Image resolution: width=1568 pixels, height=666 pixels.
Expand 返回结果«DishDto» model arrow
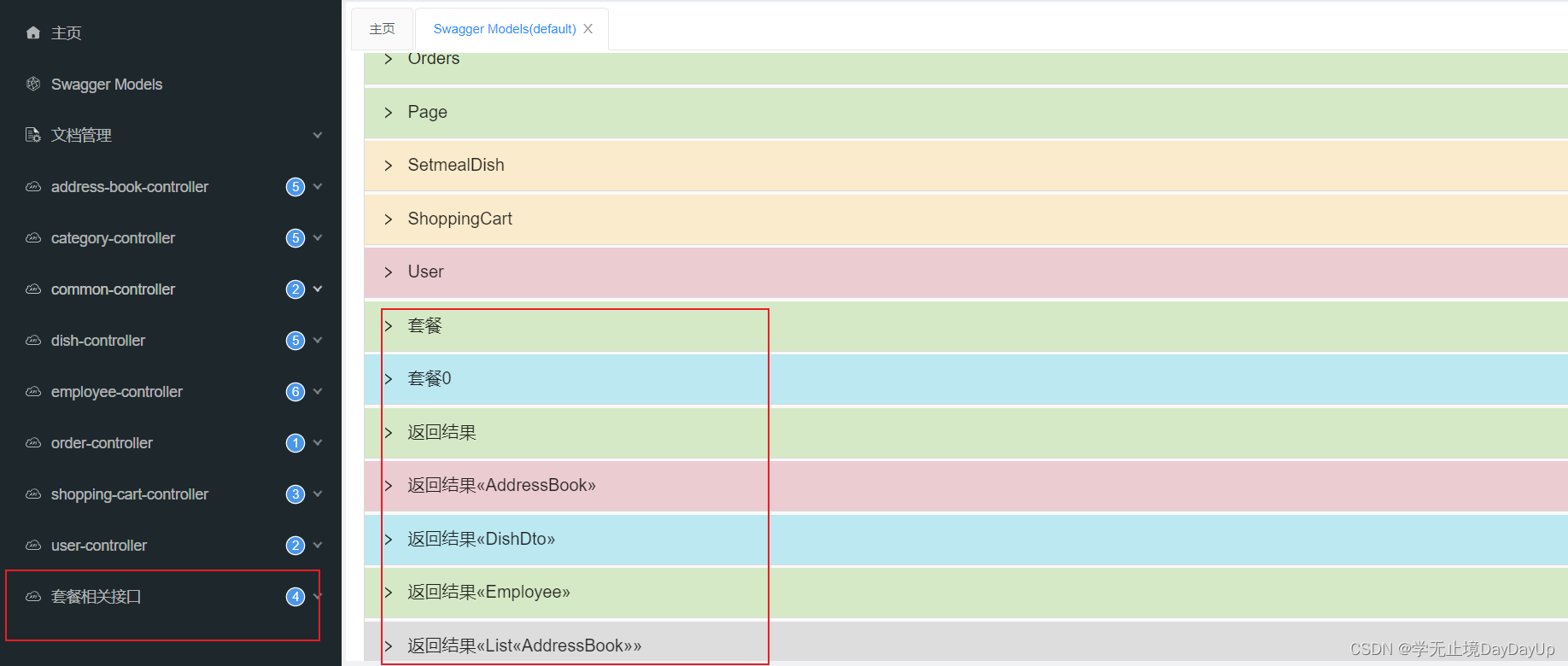pos(389,540)
